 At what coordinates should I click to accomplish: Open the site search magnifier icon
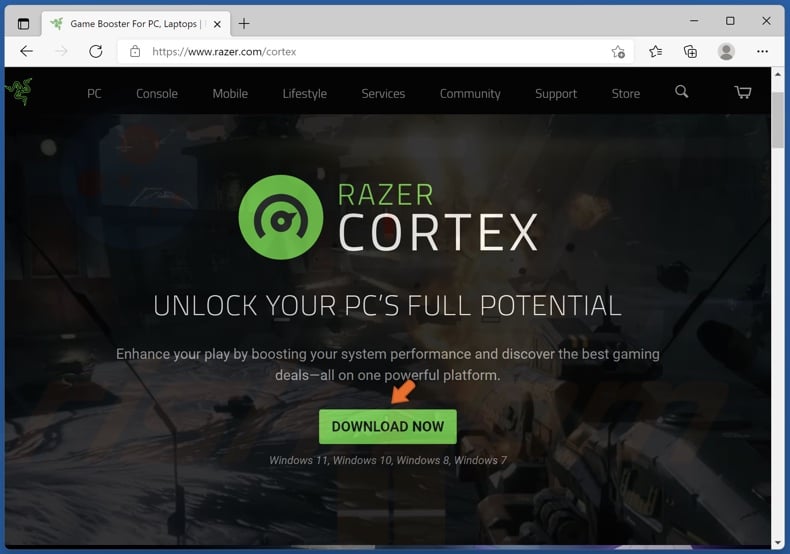pos(681,92)
